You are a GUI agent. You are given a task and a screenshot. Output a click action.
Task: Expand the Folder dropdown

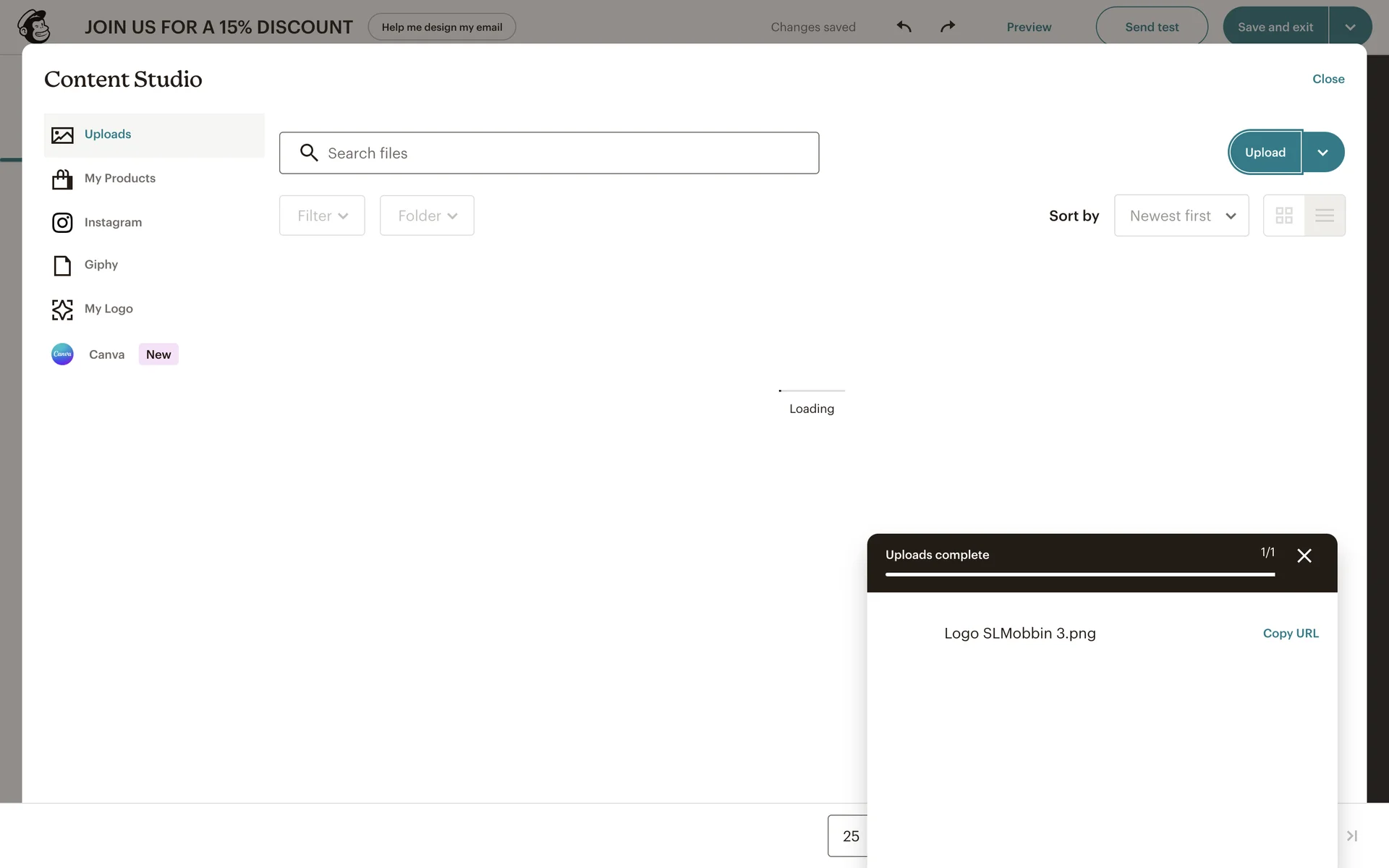pyautogui.click(x=427, y=216)
